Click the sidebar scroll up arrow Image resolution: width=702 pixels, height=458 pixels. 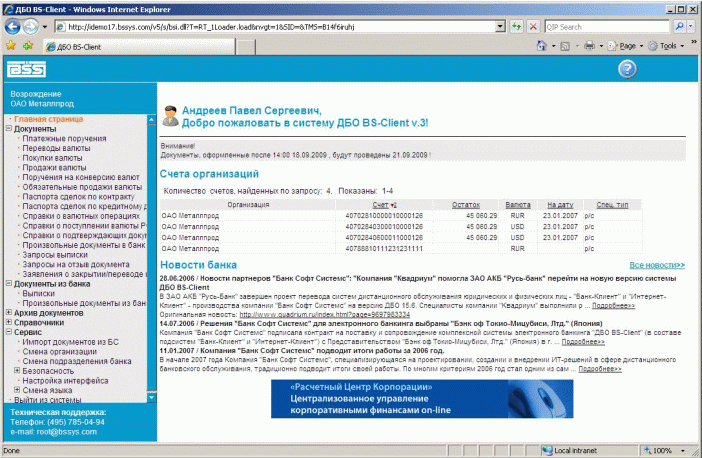[151, 120]
